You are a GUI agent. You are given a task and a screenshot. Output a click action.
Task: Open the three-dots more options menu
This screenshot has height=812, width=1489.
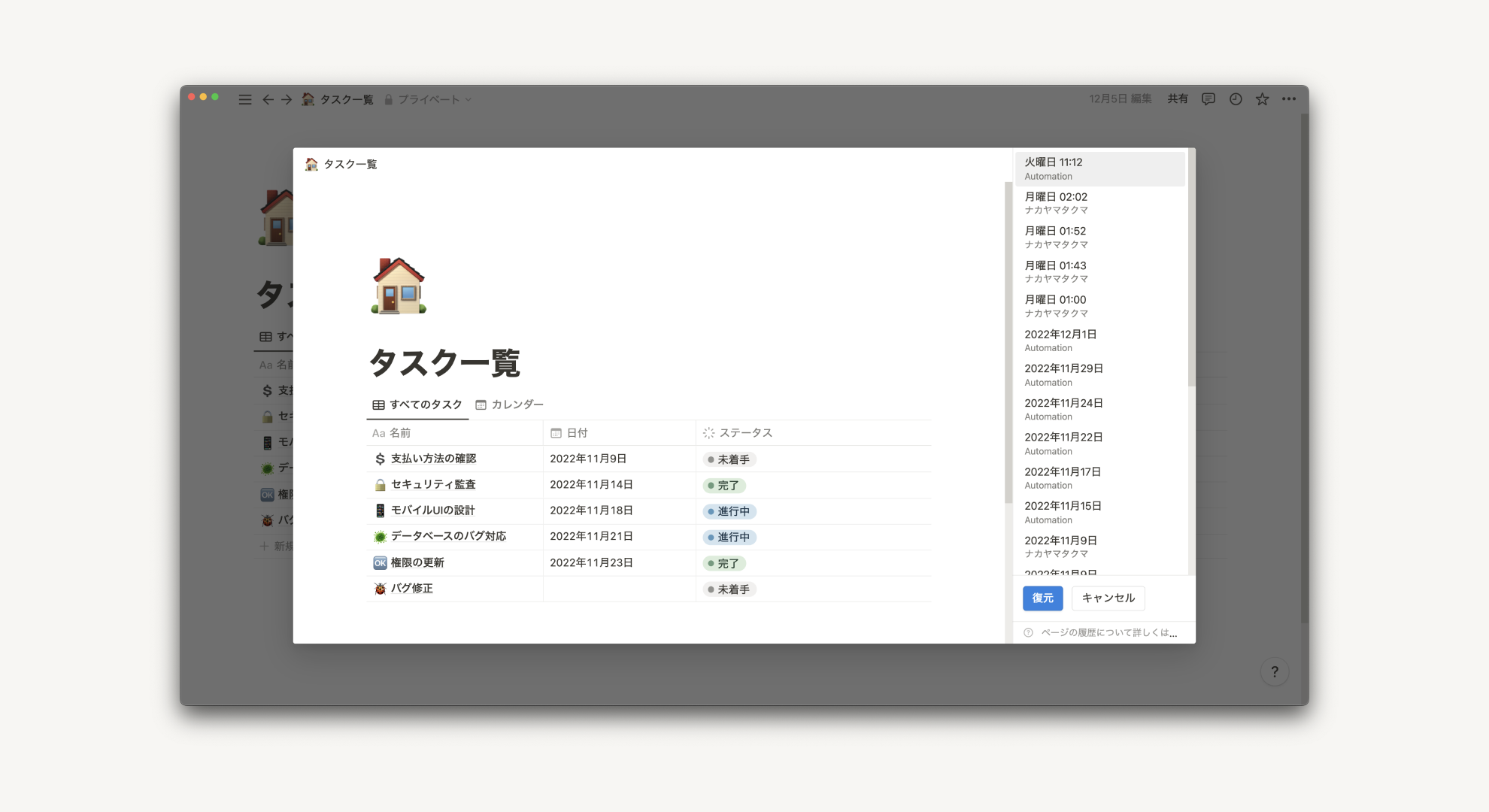click(1289, 99)
